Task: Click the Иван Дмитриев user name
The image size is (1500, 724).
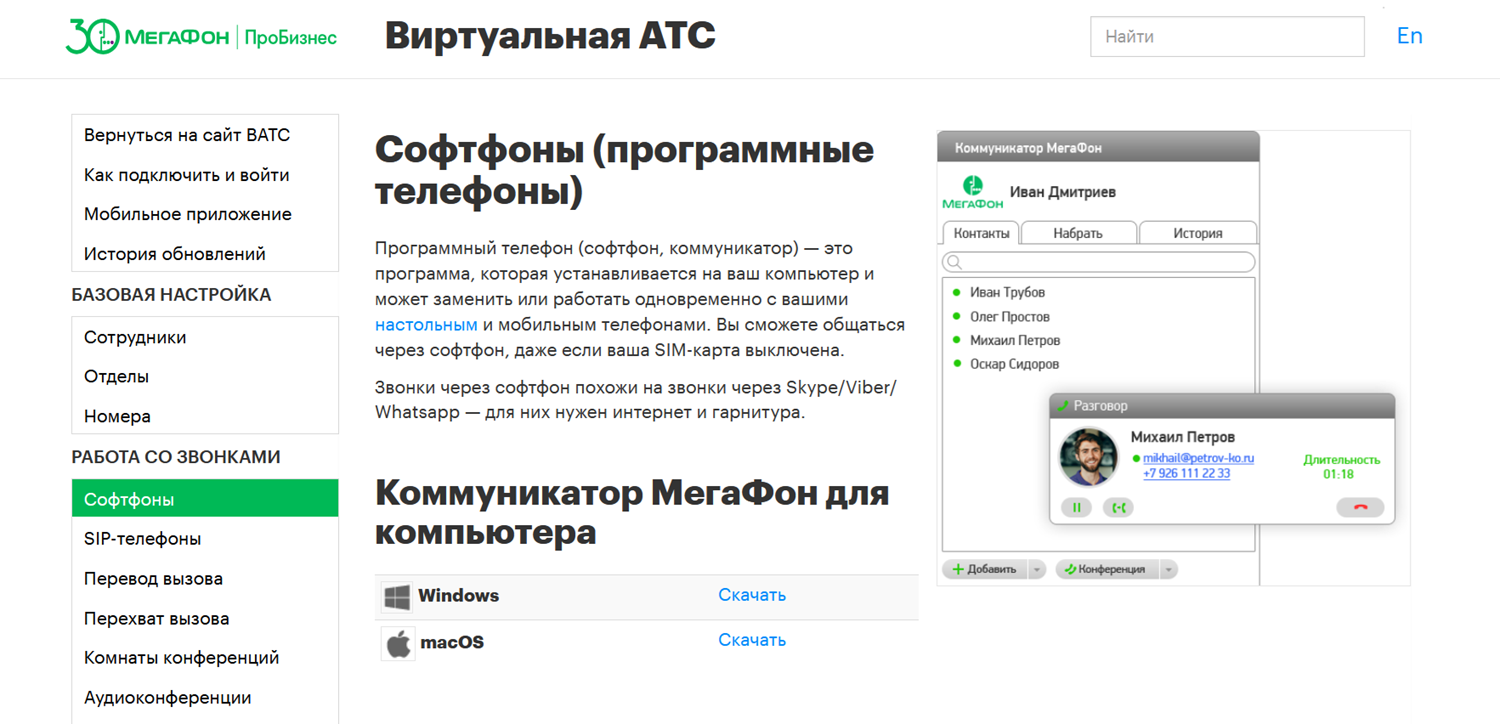Action: click(1063, 192)
